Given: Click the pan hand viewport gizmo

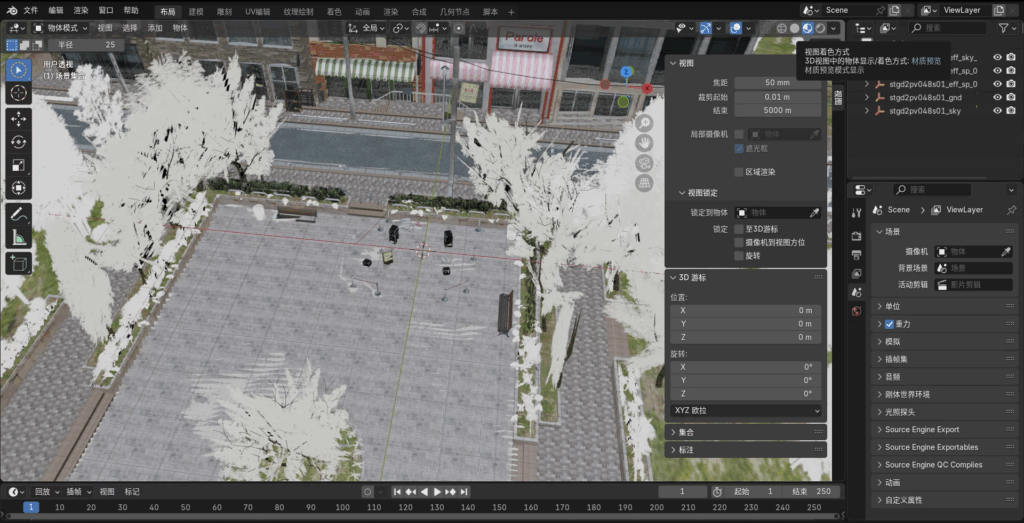Looking at the screenshot, I should tap(645, 143).
